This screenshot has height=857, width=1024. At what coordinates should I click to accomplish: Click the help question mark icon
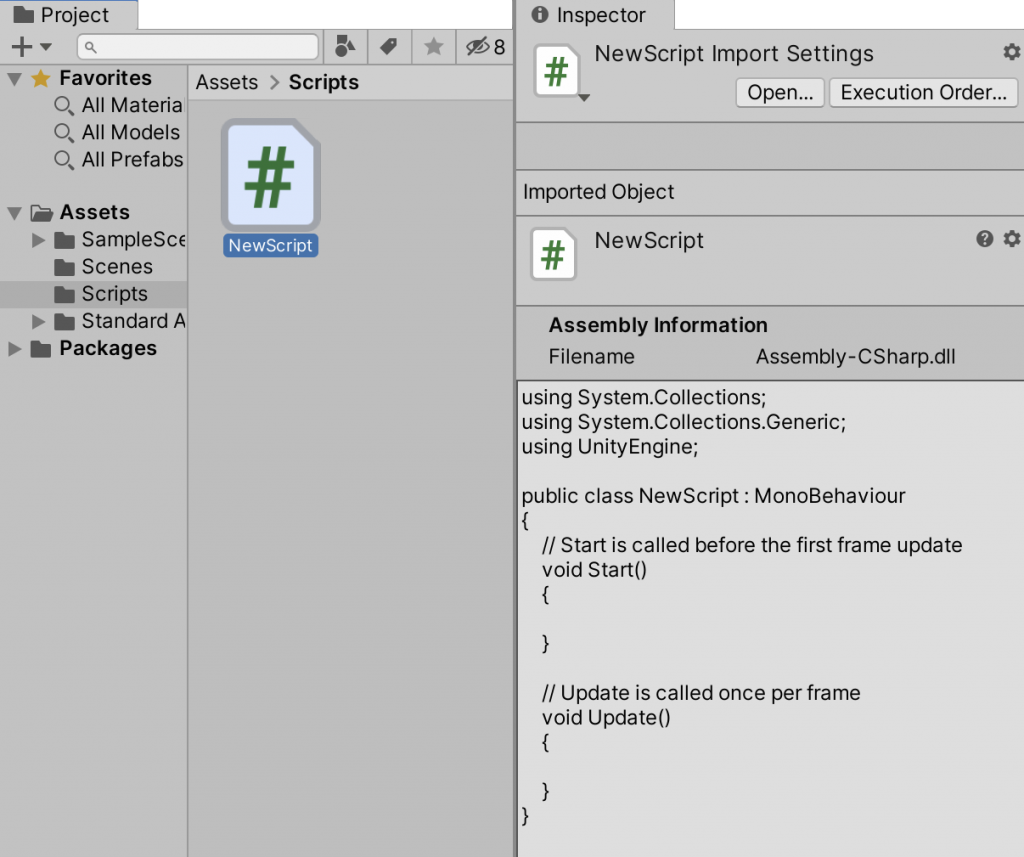pyautogui.click(x=985, y=238)
